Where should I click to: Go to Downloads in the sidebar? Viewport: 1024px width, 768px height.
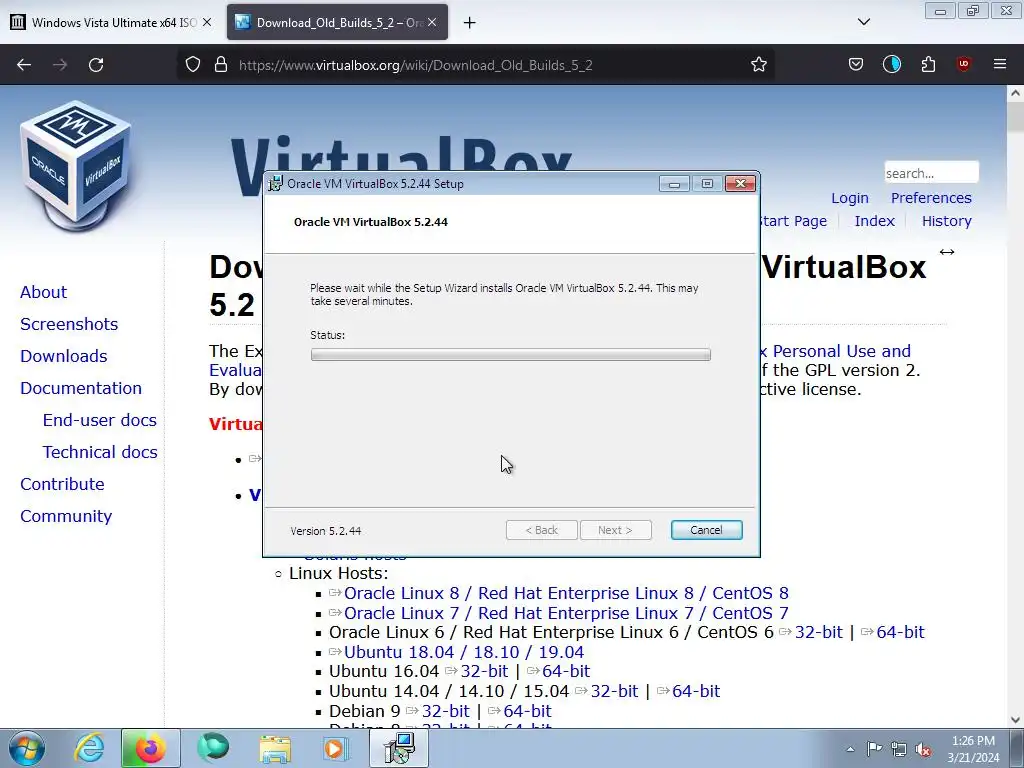[63, 356]
